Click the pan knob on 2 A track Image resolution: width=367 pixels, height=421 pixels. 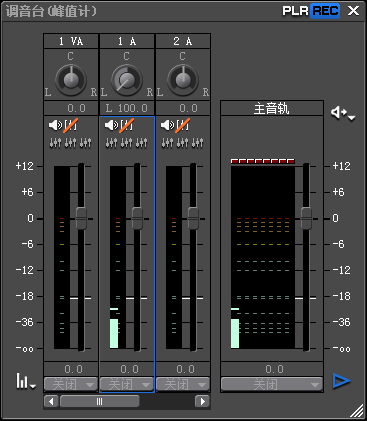tap(183, 80)
